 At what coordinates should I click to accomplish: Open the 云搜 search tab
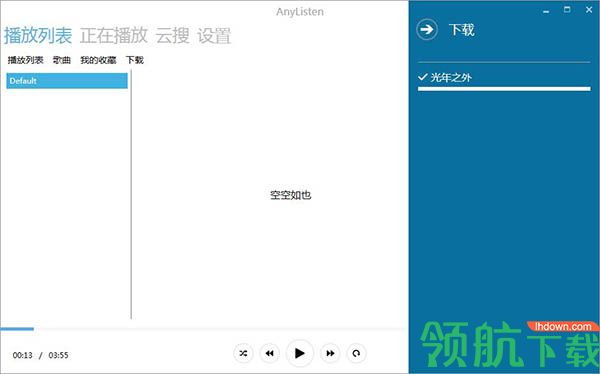[x=173, y=36]
